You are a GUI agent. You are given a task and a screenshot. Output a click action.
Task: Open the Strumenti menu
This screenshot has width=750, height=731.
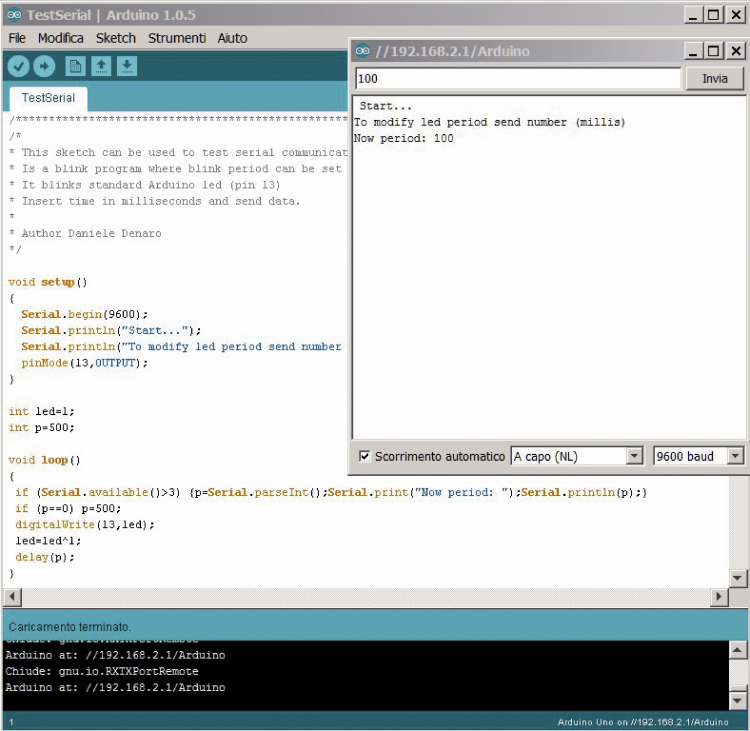[177, 38]
